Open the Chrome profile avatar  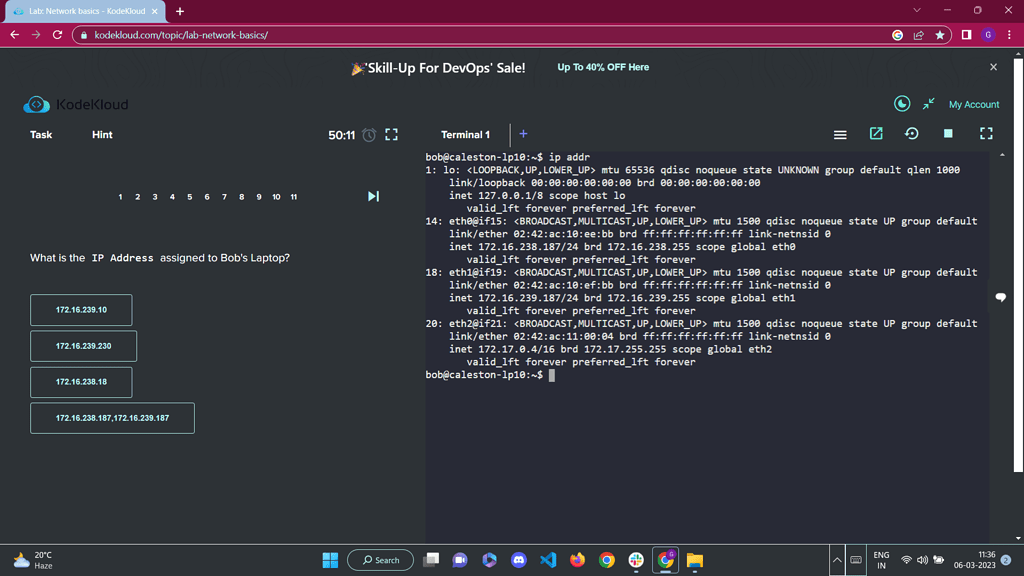pos(988,35)
